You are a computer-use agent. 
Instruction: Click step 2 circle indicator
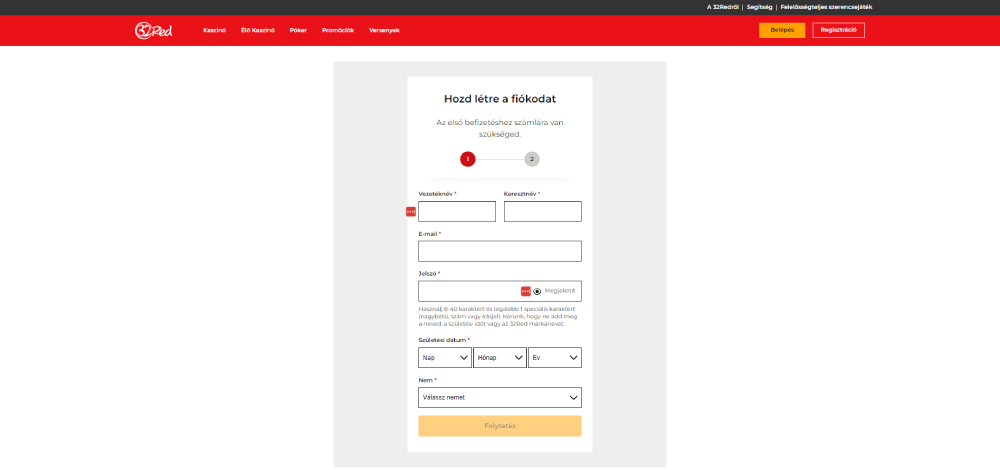coord(532,159)
